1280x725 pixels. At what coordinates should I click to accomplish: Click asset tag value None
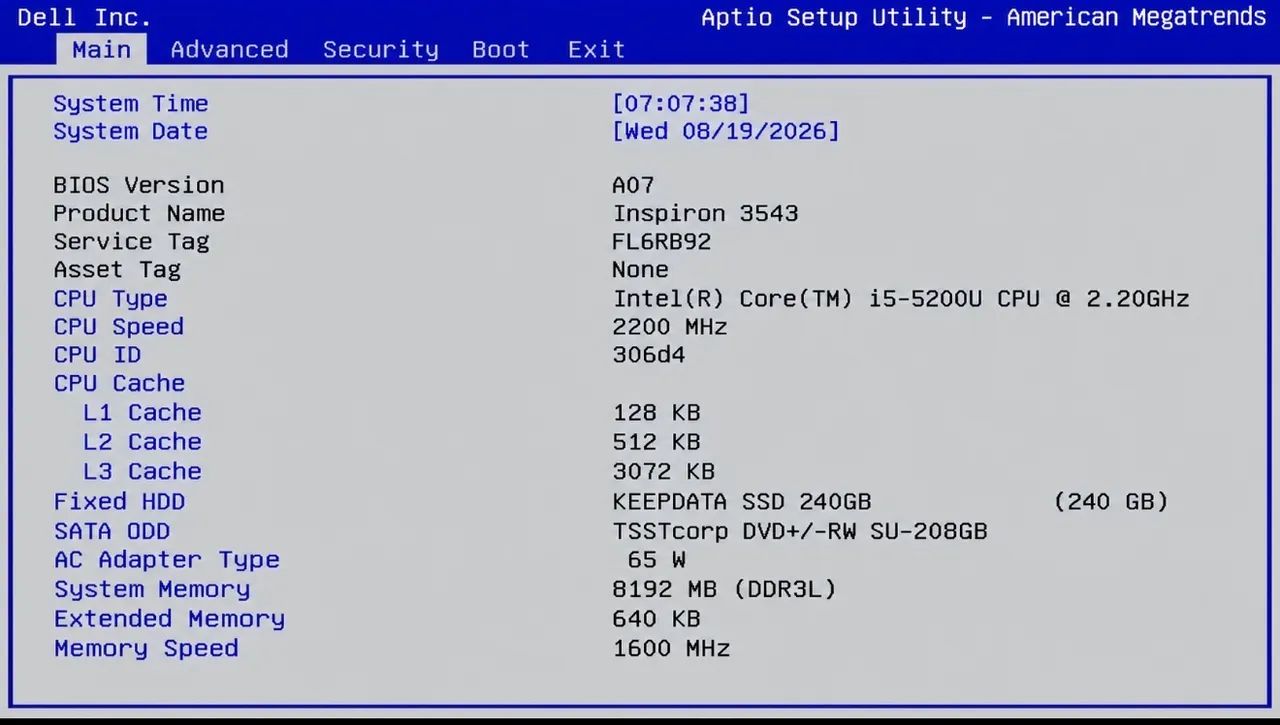pyautogui.click(x=640, y=269)
